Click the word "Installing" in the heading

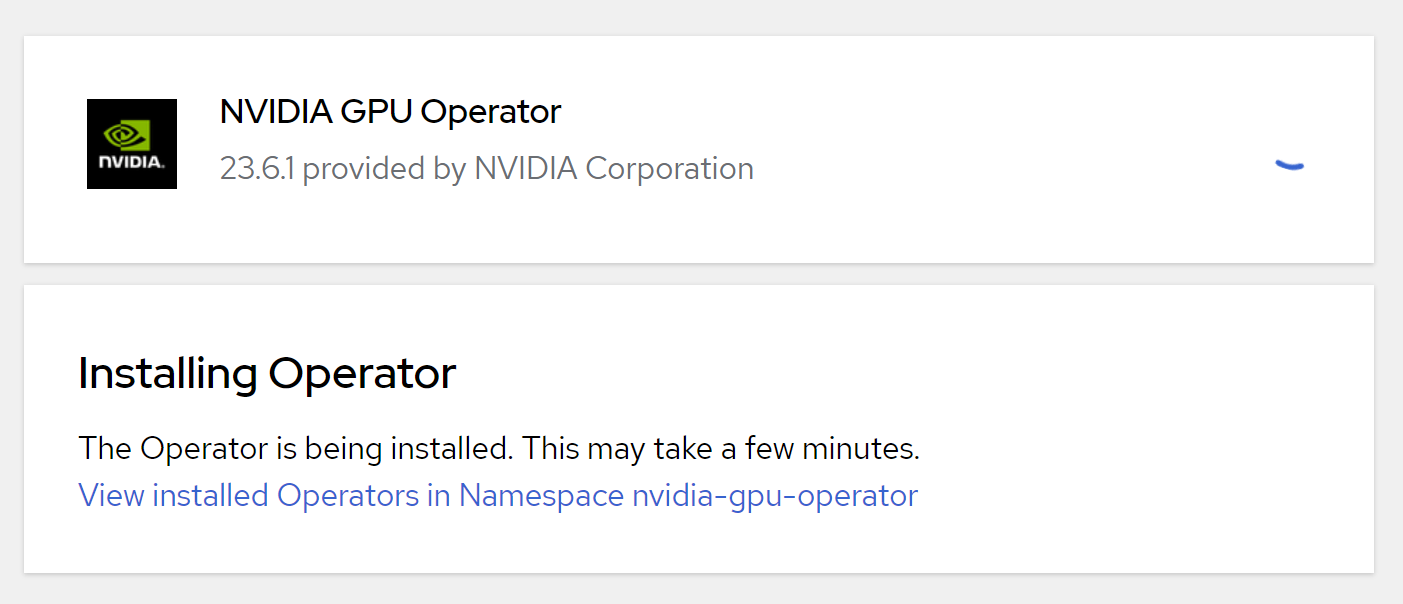pos(167,373)
